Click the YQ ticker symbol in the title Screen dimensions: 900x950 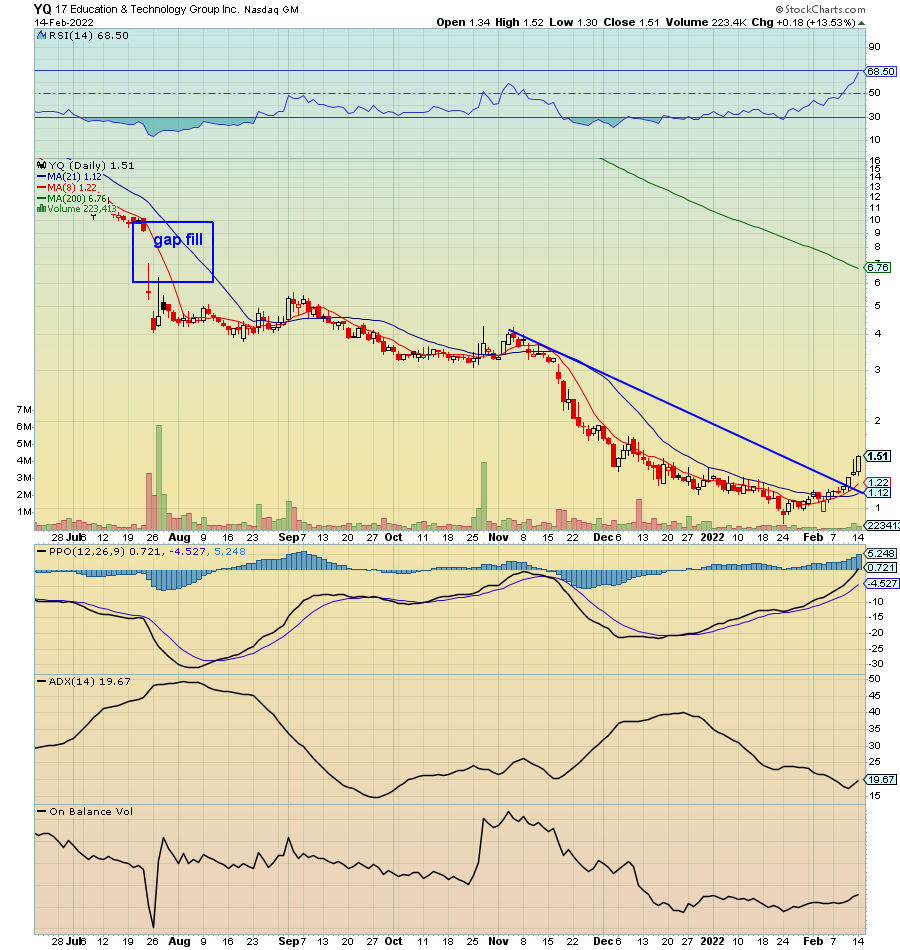42,9
